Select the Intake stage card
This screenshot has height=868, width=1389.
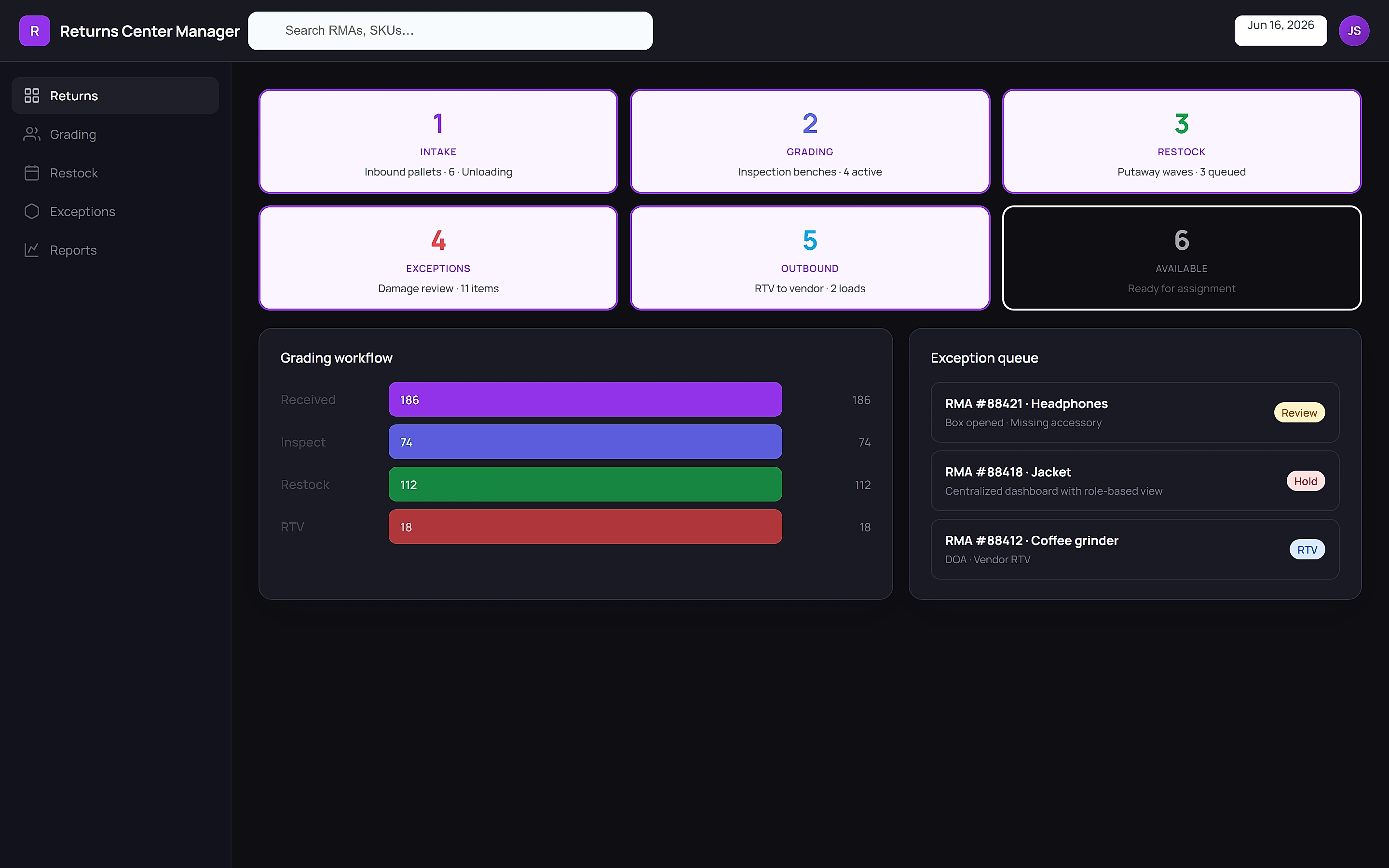(438, 141)
